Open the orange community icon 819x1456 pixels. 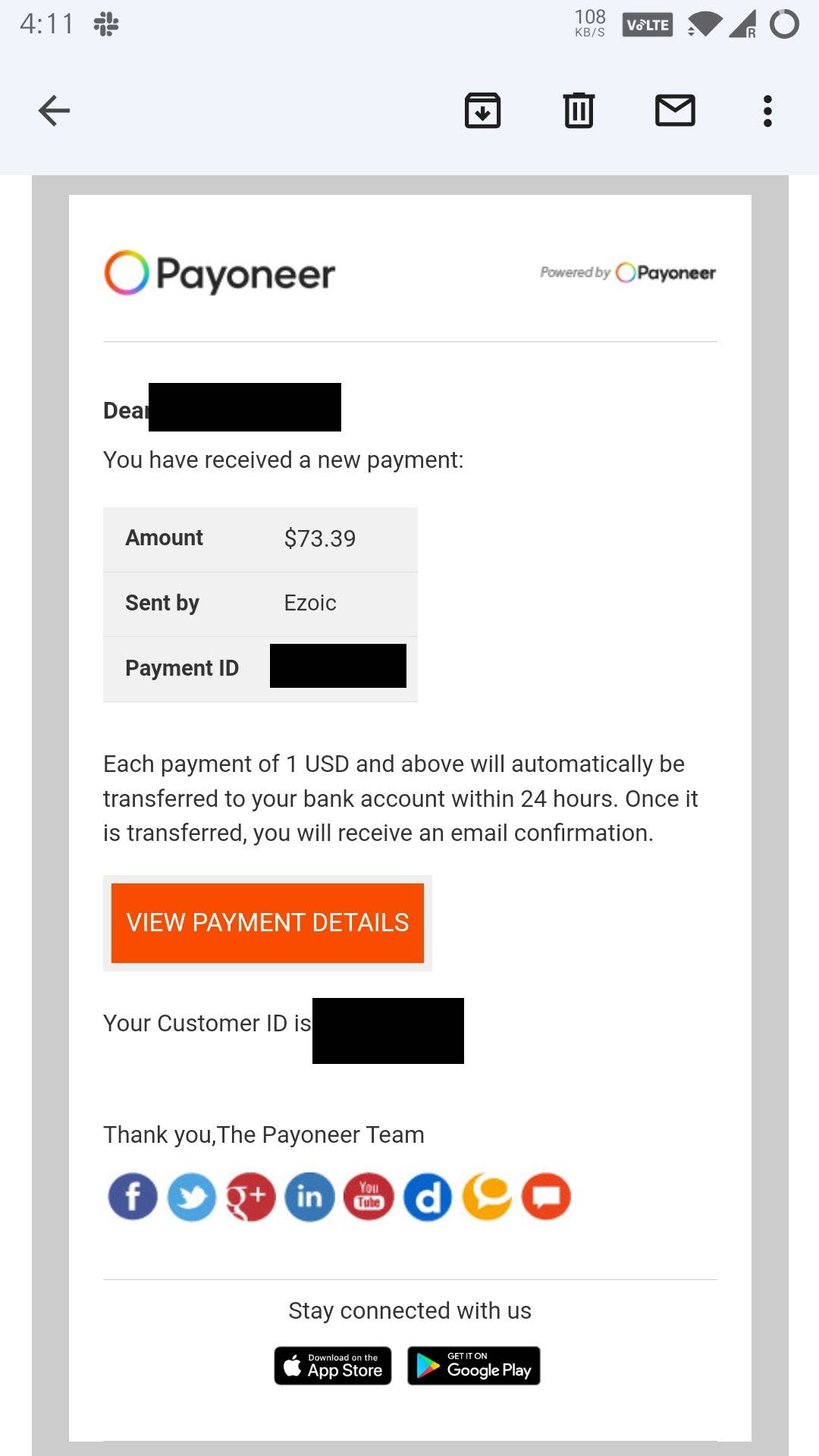tap(487, 1197)
